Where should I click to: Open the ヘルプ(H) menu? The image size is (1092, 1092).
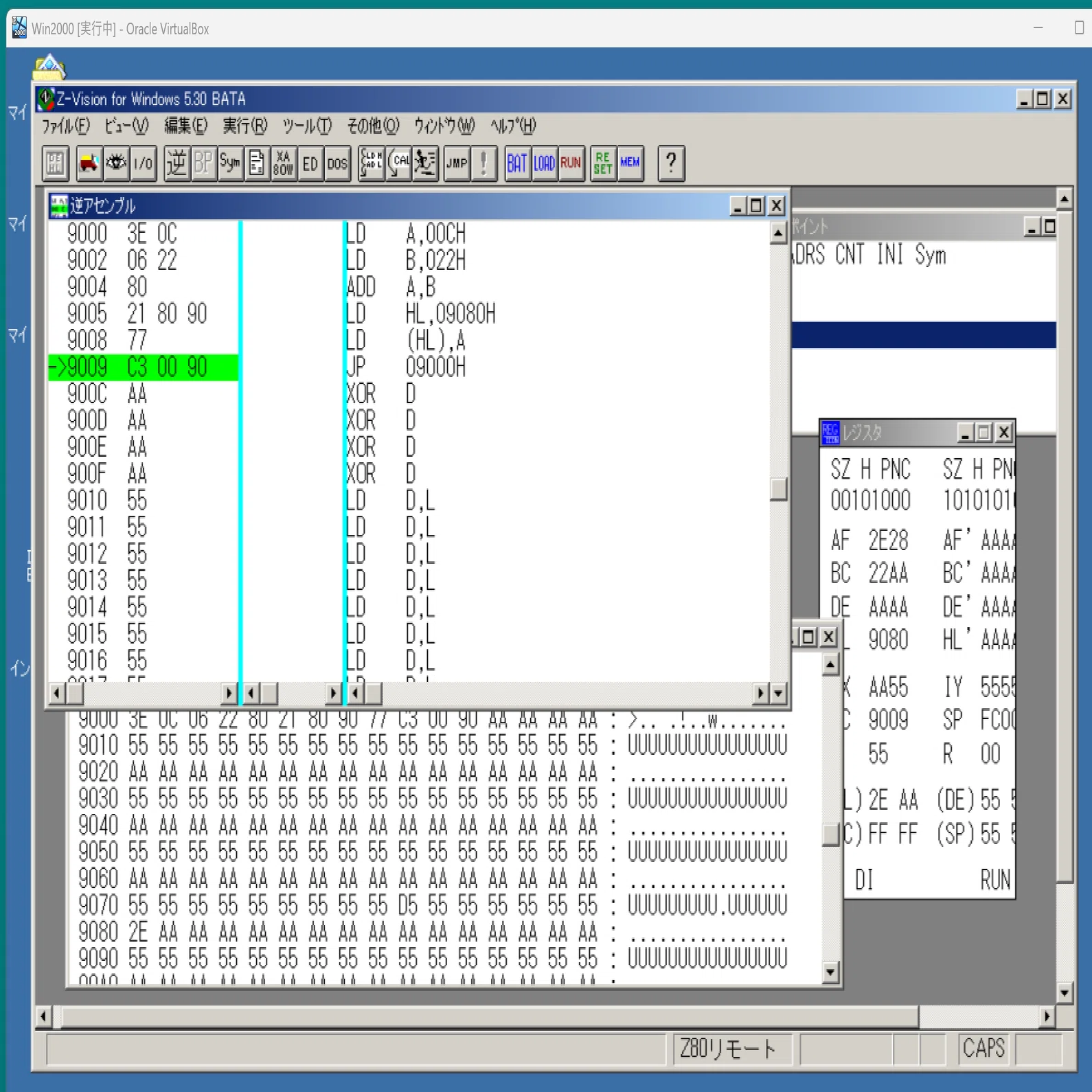pos(513,126)
